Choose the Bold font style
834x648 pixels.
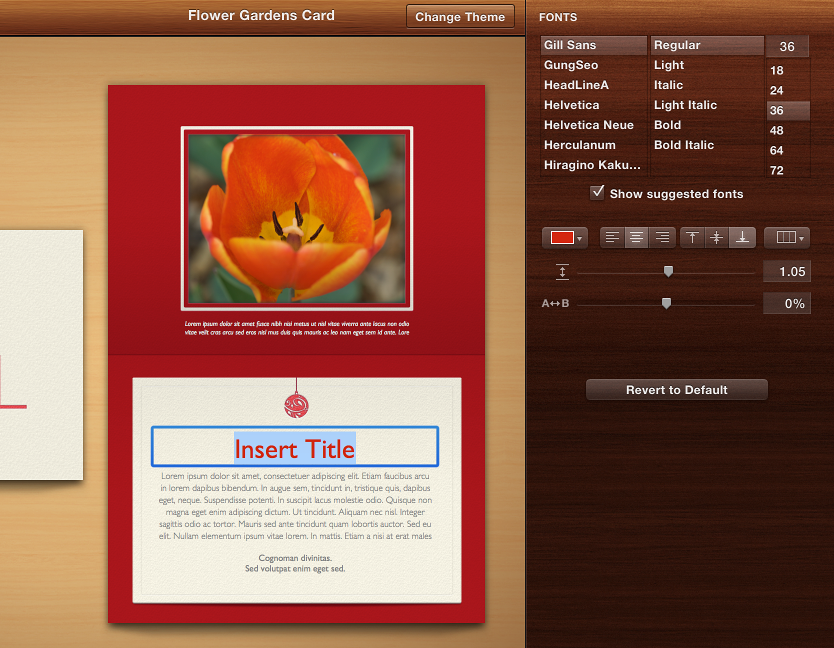(x=668, y=125)
